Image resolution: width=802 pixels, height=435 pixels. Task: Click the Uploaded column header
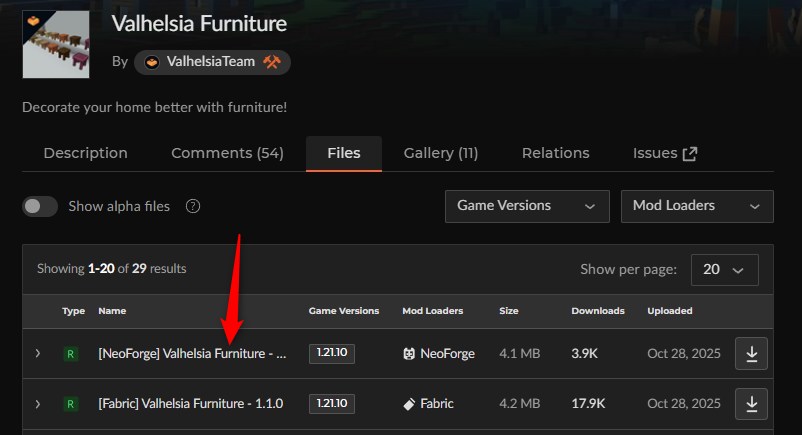(670, 311)
